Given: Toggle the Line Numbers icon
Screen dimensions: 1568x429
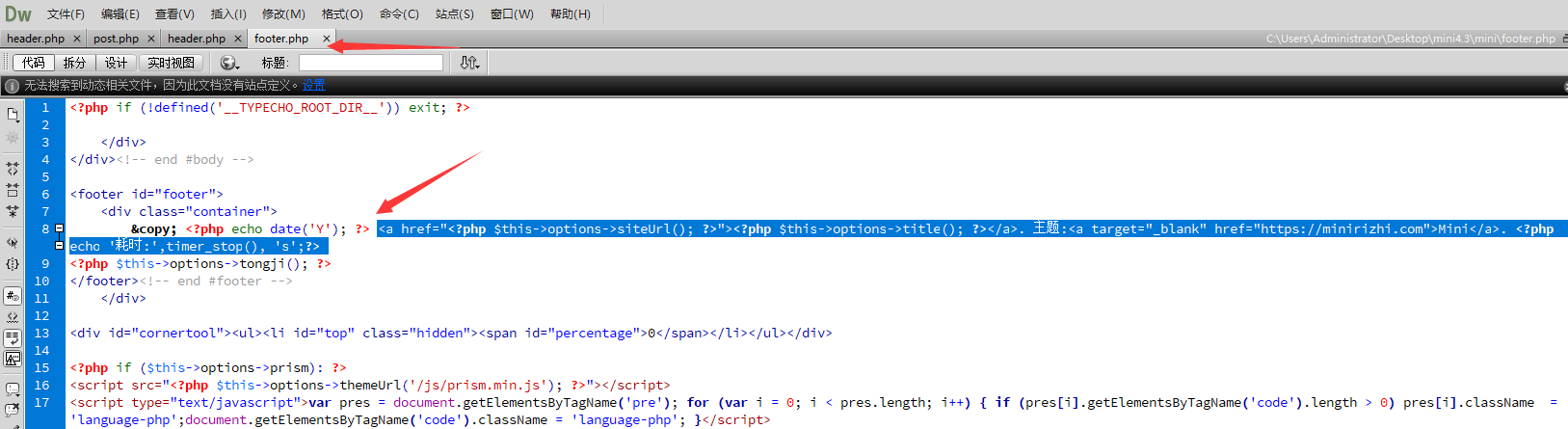Looking at the screenshot, I should click(13, 295).
